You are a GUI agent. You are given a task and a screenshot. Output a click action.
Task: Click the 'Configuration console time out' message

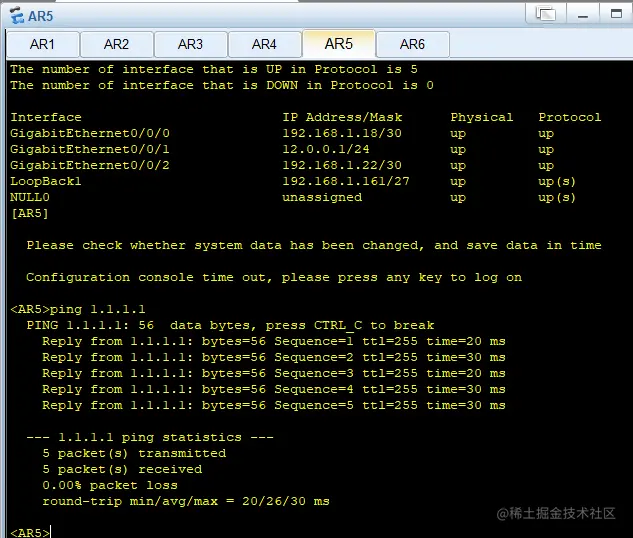click(274, 278)
